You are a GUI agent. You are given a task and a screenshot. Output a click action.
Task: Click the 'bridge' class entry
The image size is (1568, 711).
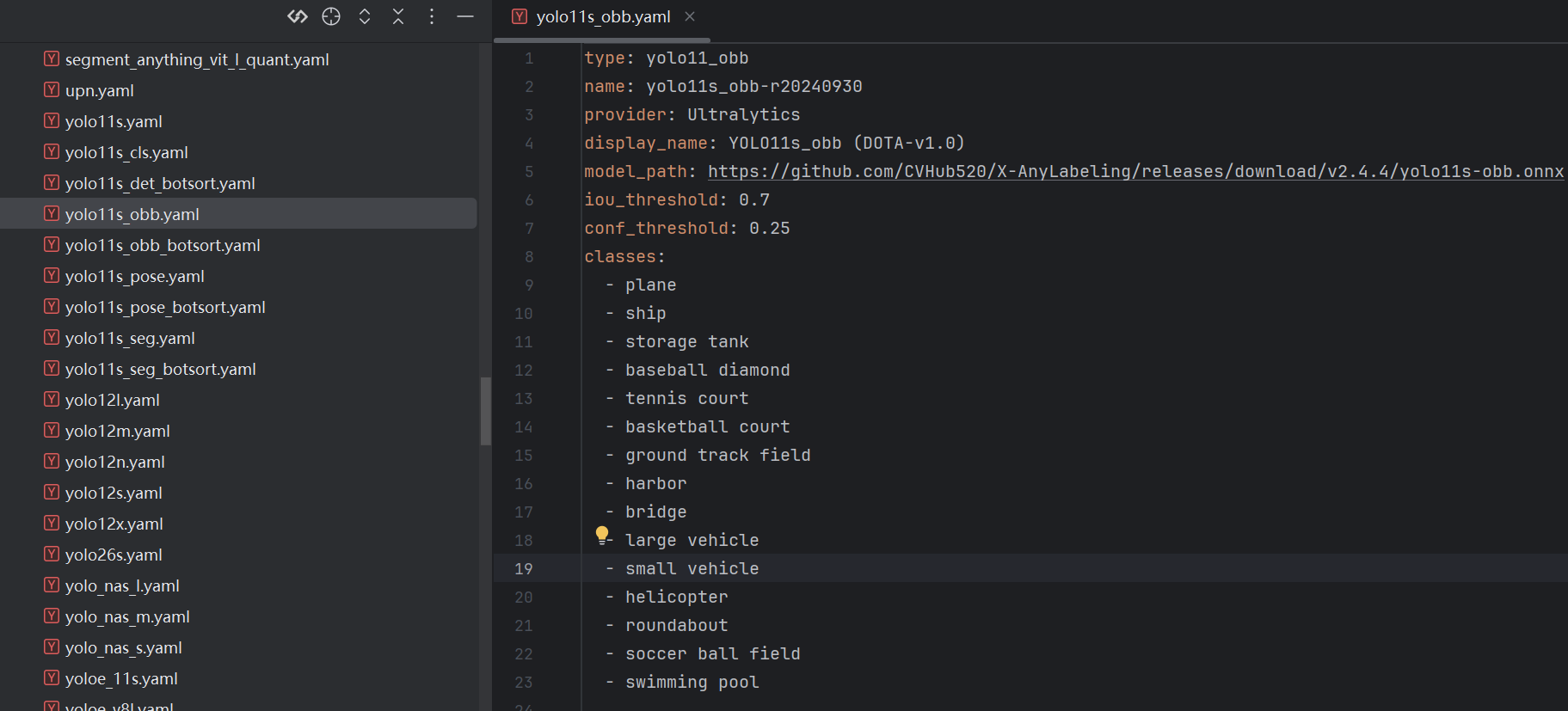point(656,512)
